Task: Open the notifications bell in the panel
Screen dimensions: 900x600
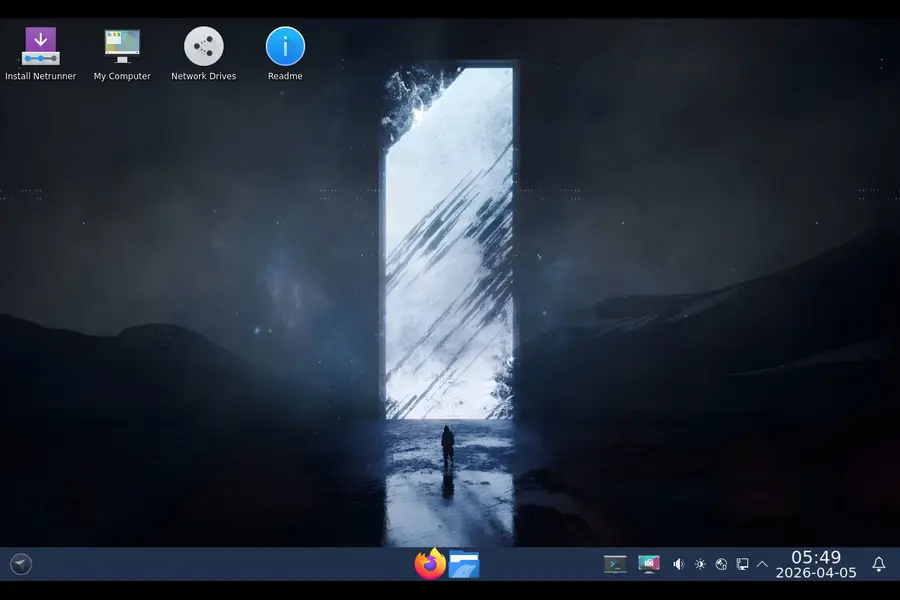Action: click(879, 564)
